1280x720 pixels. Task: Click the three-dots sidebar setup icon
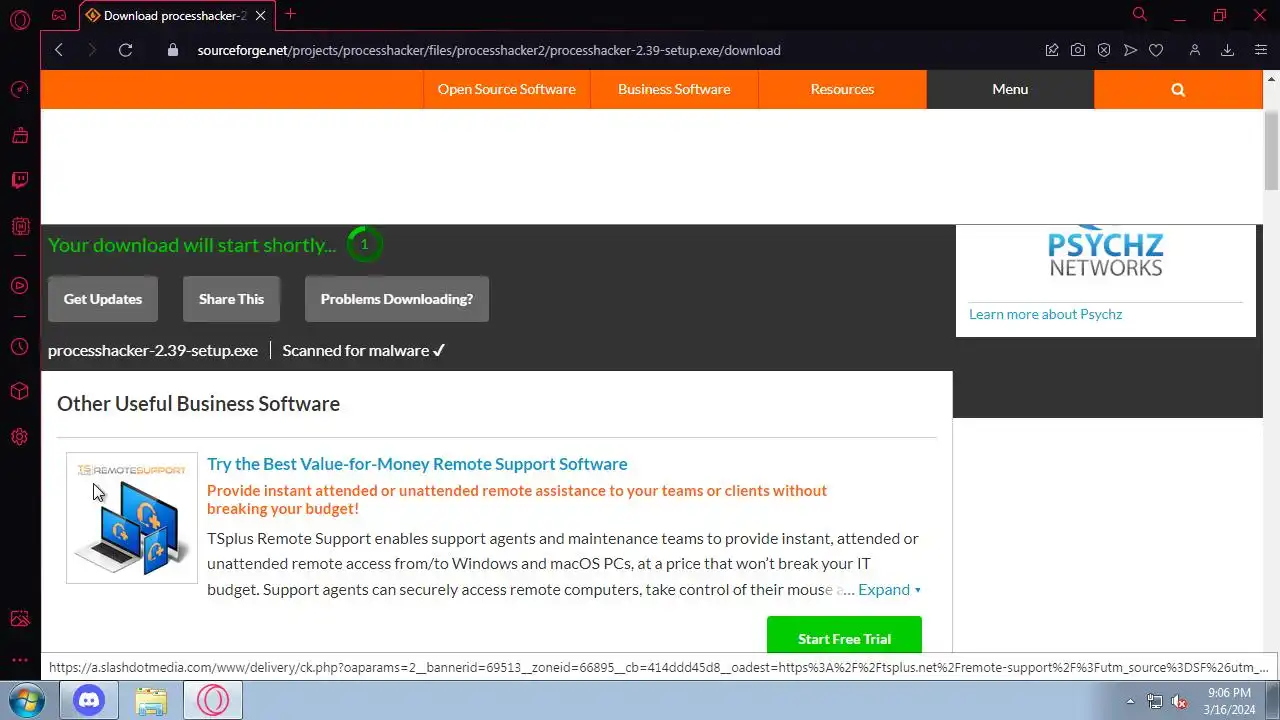19,660
